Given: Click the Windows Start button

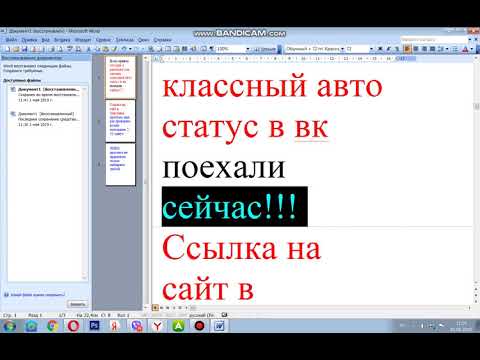Looking at the screenshot, I should coord(9,326).
